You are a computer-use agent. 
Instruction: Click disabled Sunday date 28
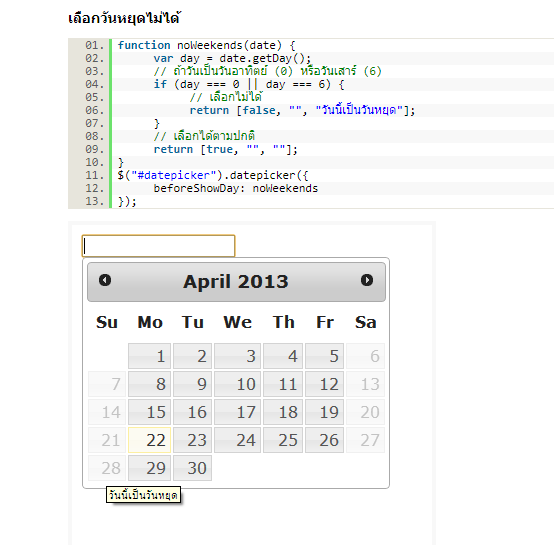pos(107,468)
